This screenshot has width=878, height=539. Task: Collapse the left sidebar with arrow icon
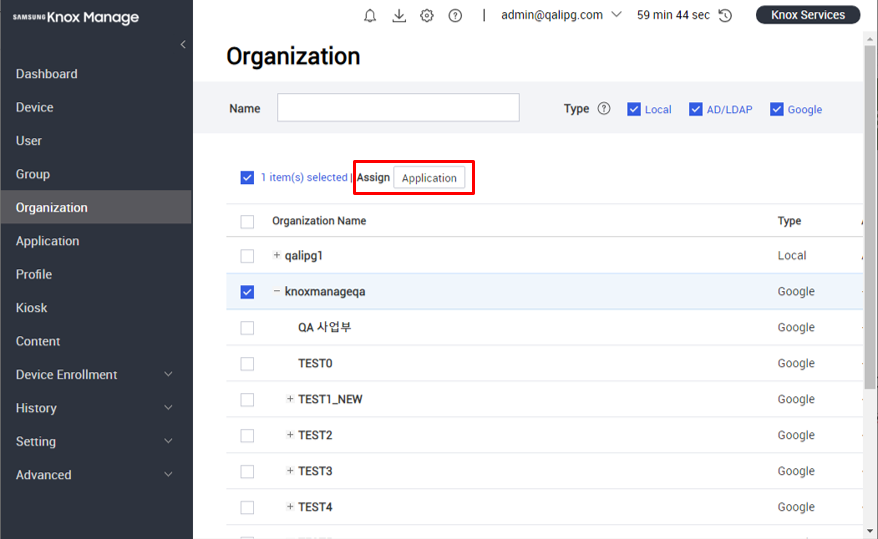tap(183, 44)
